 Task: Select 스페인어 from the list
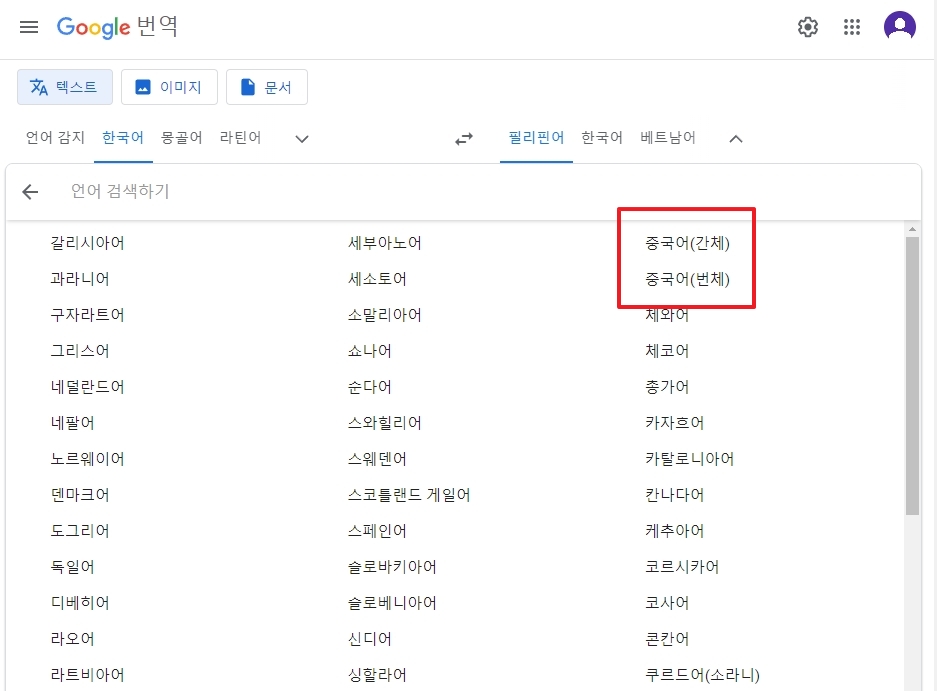pyautogui.click(x=377, y=531)
